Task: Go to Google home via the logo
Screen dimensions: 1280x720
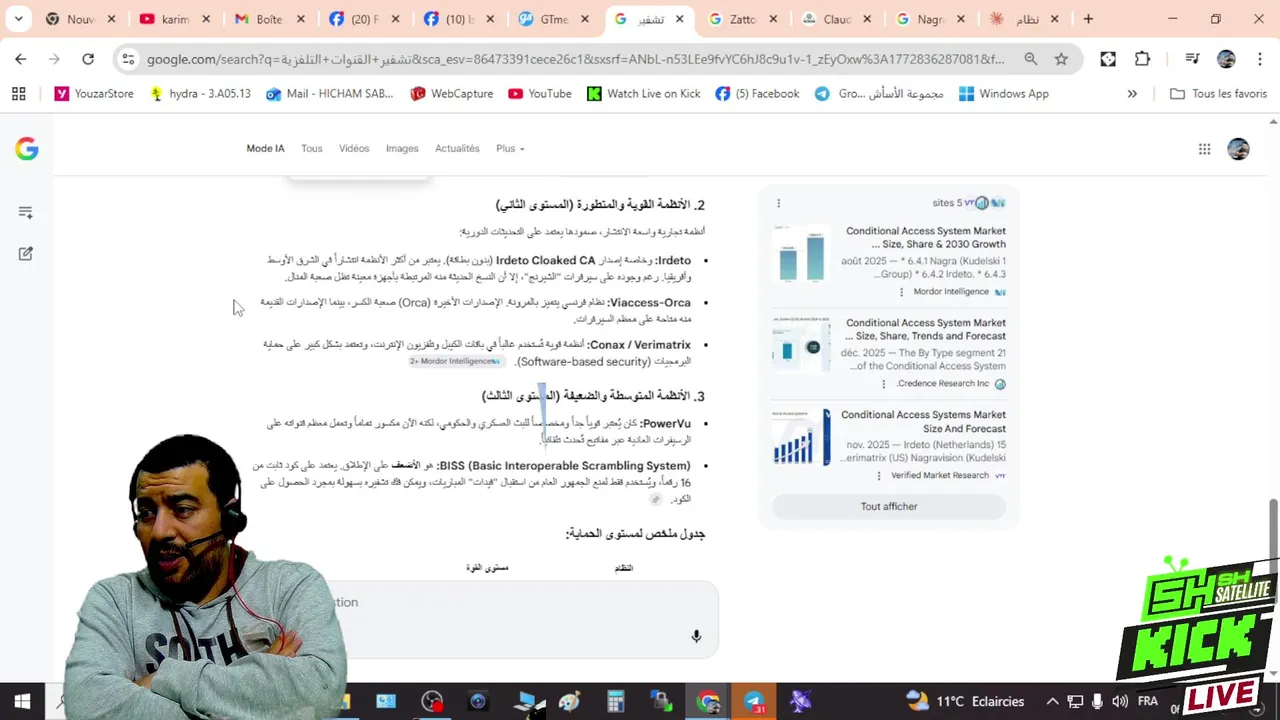Action: click(x=27, y=149)
